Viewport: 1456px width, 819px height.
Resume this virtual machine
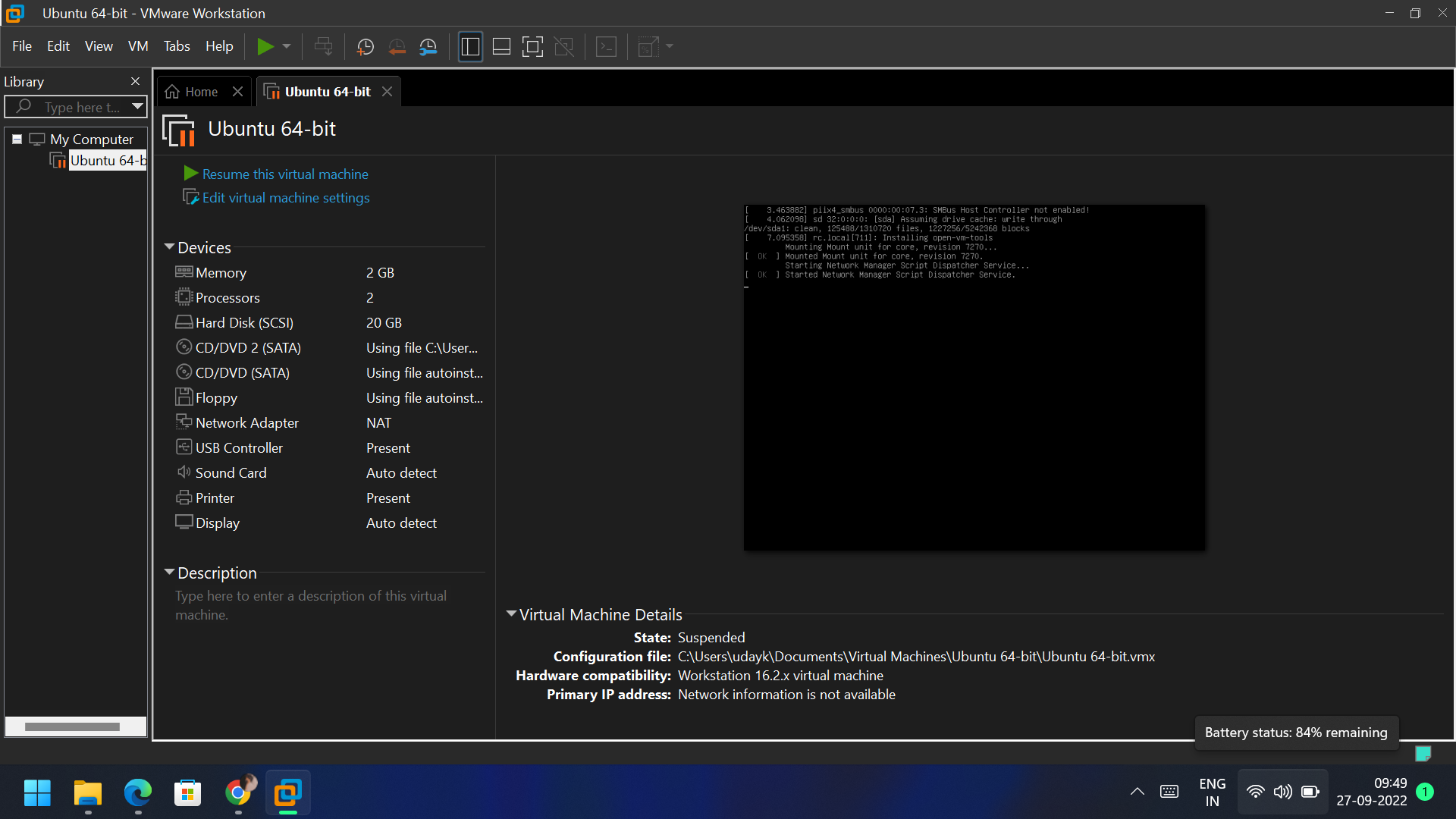point(284,174)
